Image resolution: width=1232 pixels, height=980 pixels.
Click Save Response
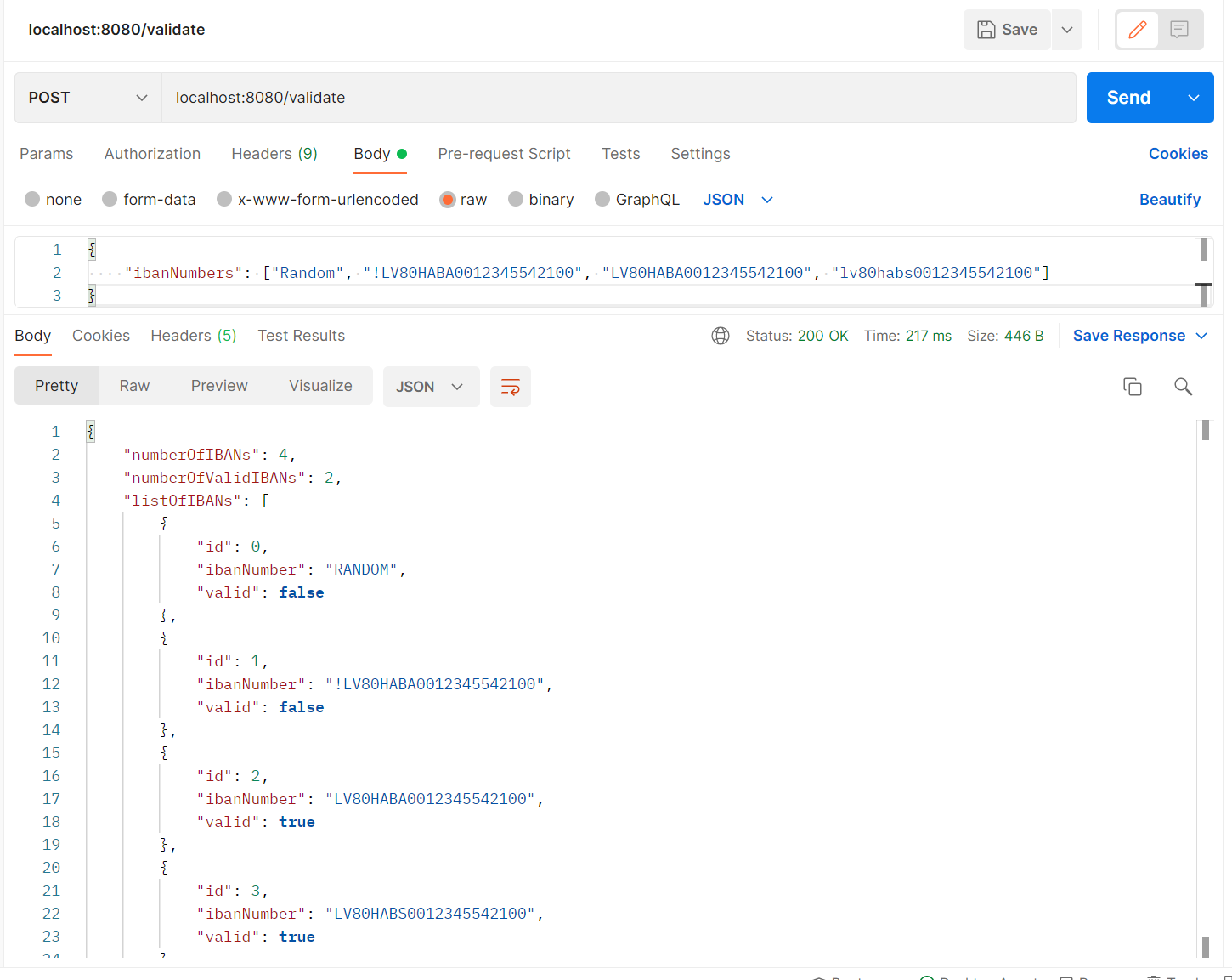pyautogui.click(x=1129, y=336)
